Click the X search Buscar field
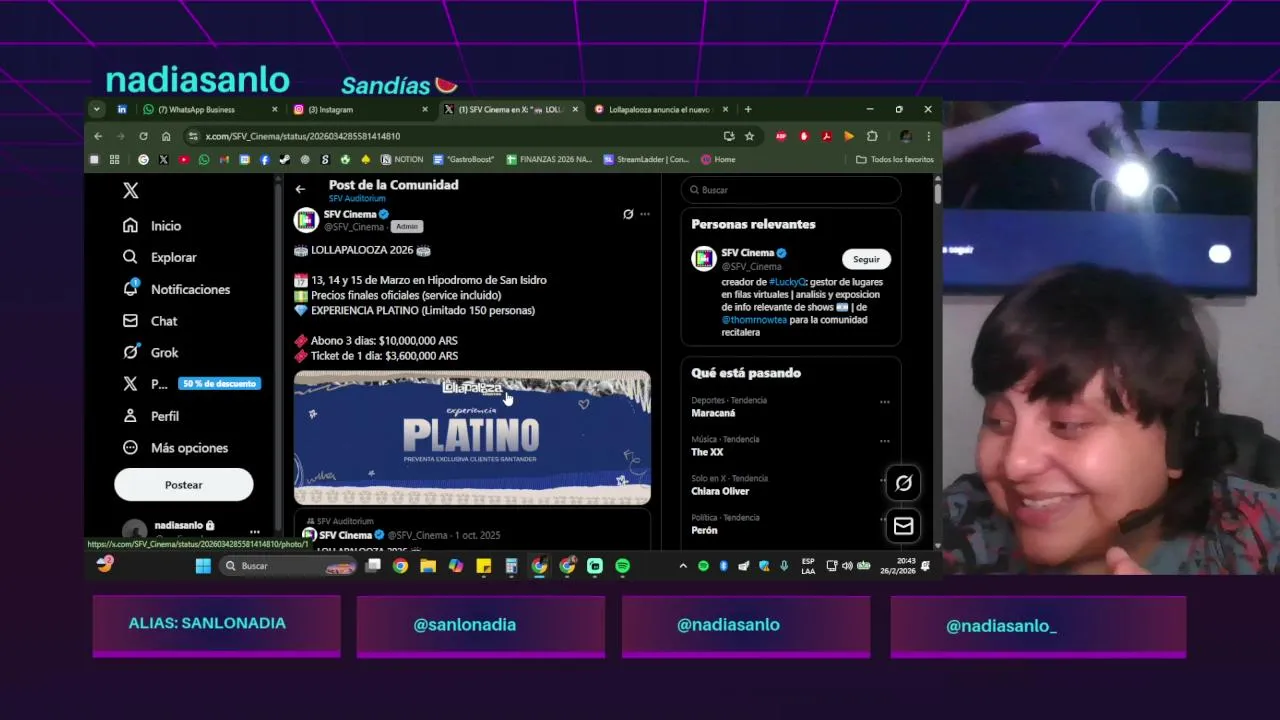Image resolution: width=1280 pixels, height=720 pixels. coord(791,190)
